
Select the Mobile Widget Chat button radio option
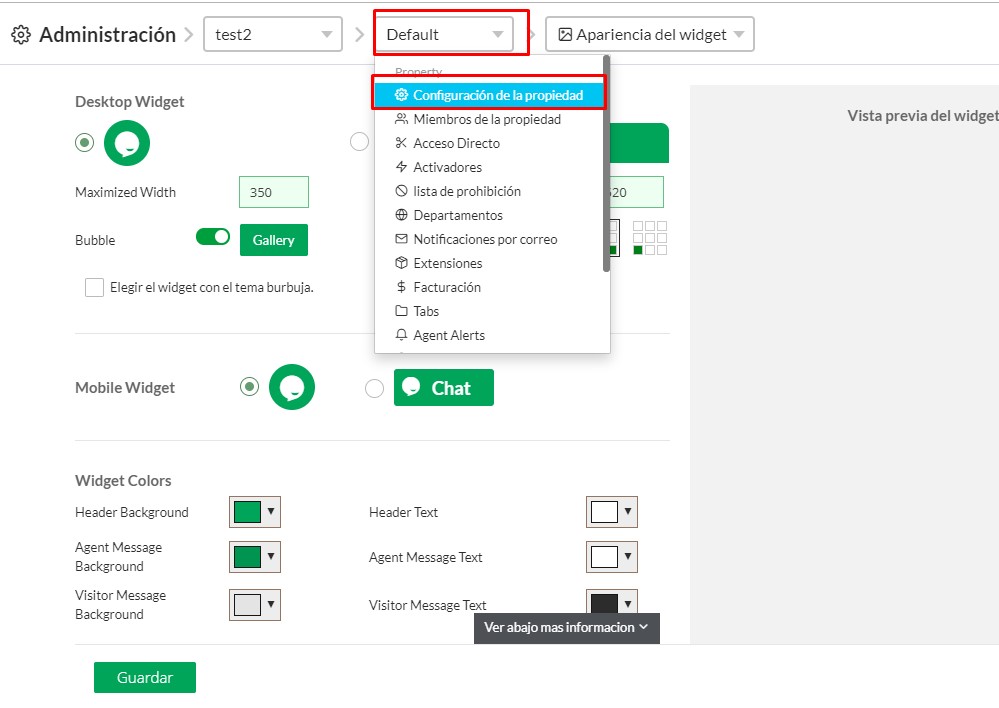click(374, 389)
